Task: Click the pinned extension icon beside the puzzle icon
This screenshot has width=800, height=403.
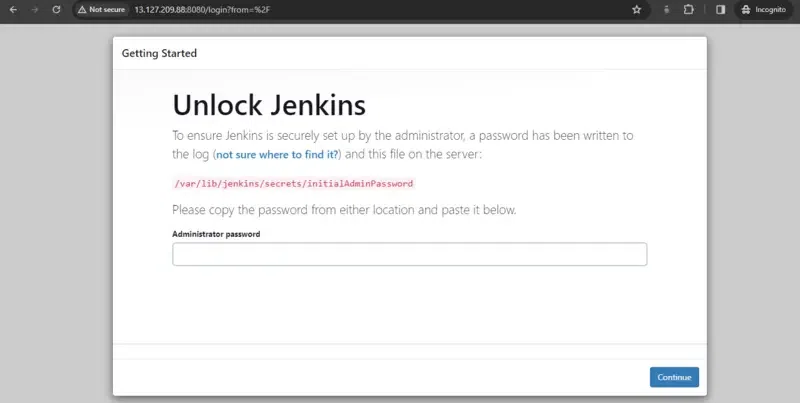Action: (667, 9)
